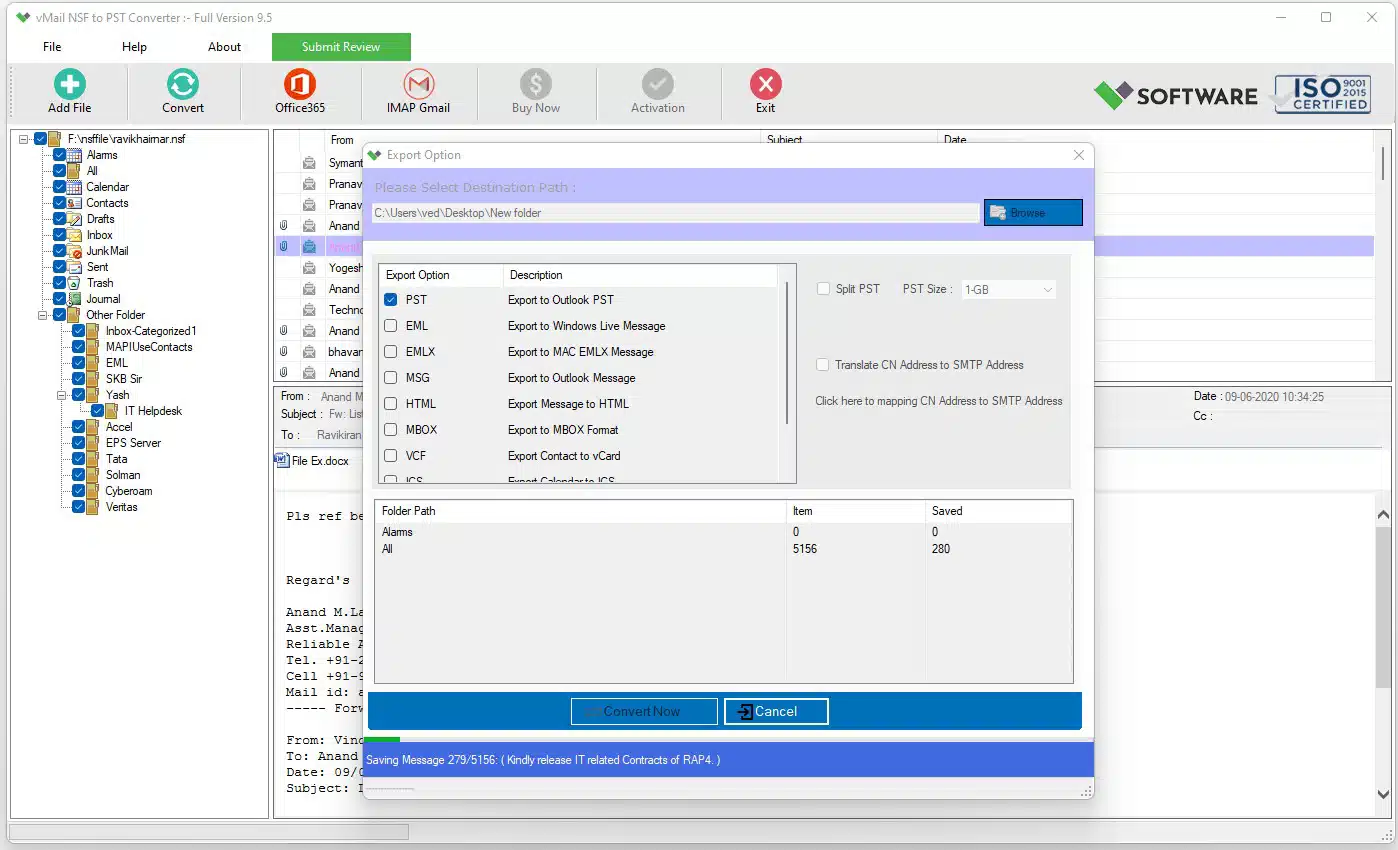Click the Exit toolbar icon
Image resolution: width=1398 pixels, height=850 pixels.
764,91
